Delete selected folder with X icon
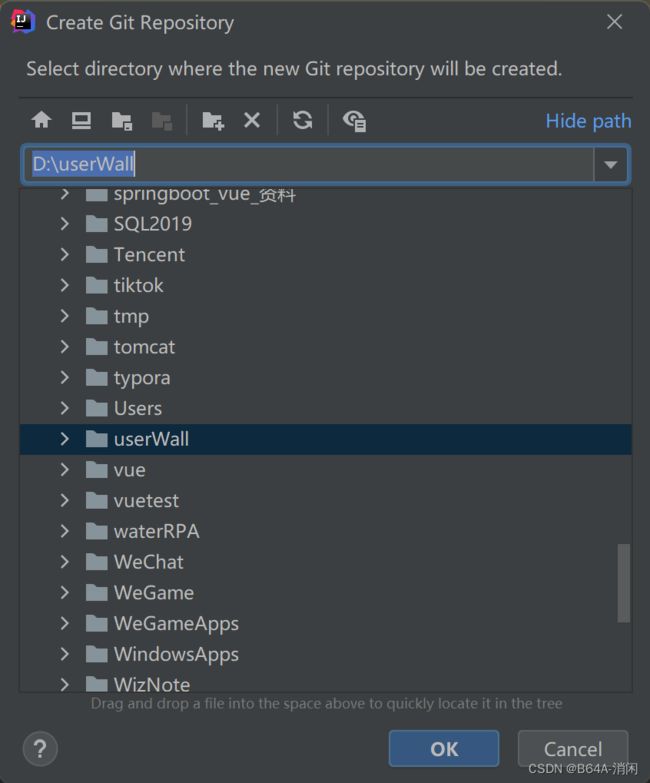 252,120
